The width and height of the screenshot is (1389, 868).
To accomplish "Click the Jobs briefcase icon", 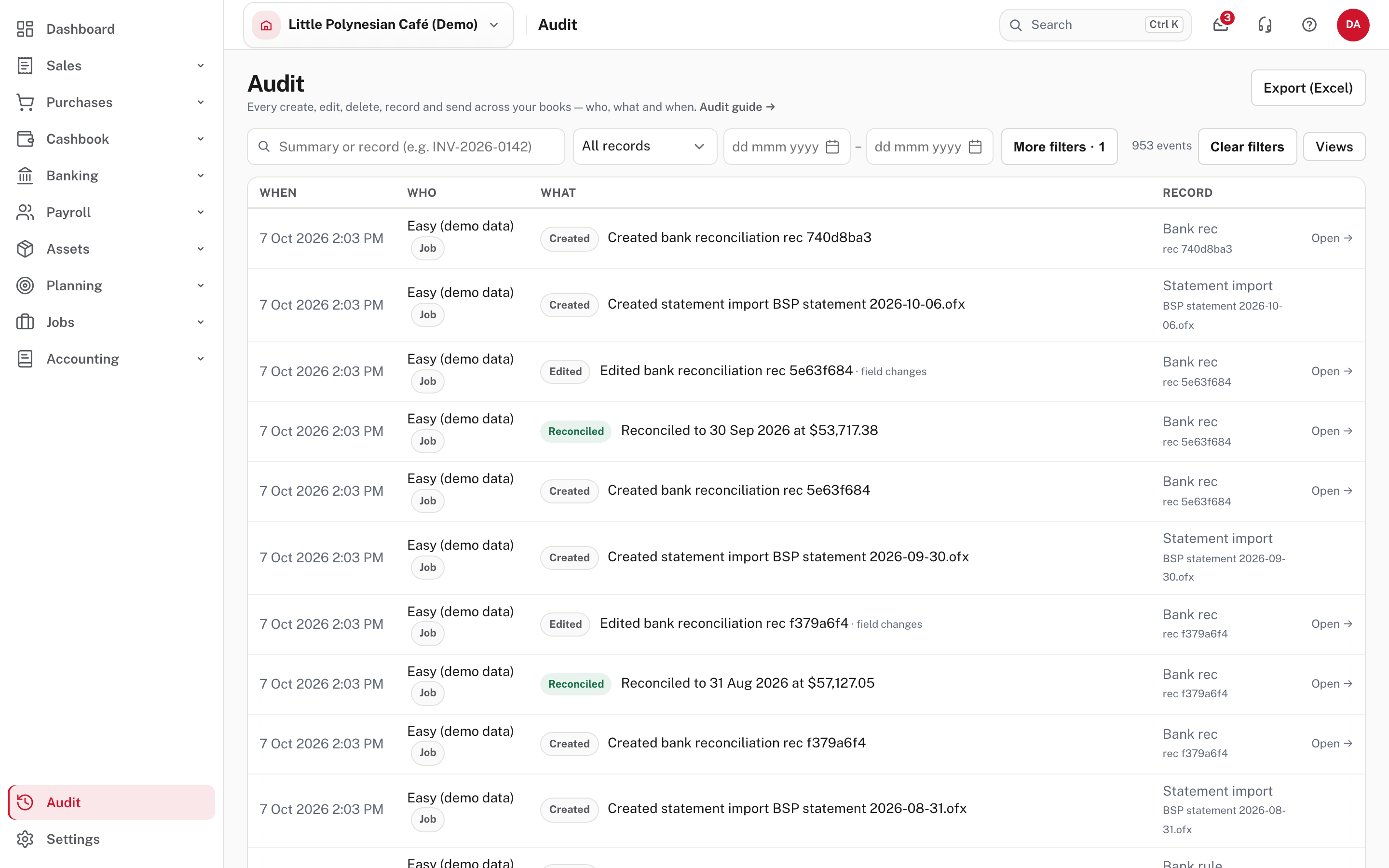I will (25, 322).
